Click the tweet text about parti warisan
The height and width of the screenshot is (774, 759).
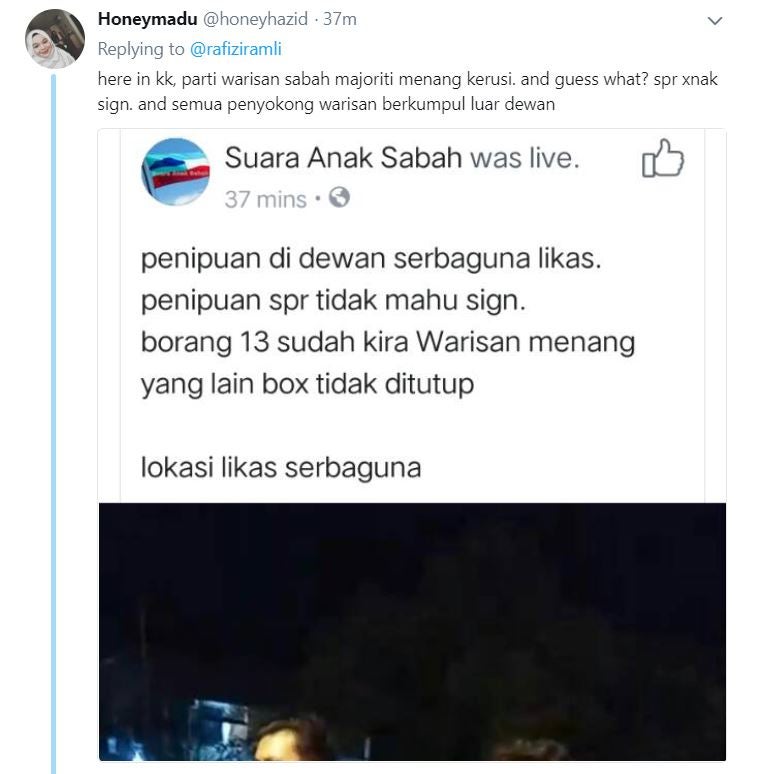408,92
